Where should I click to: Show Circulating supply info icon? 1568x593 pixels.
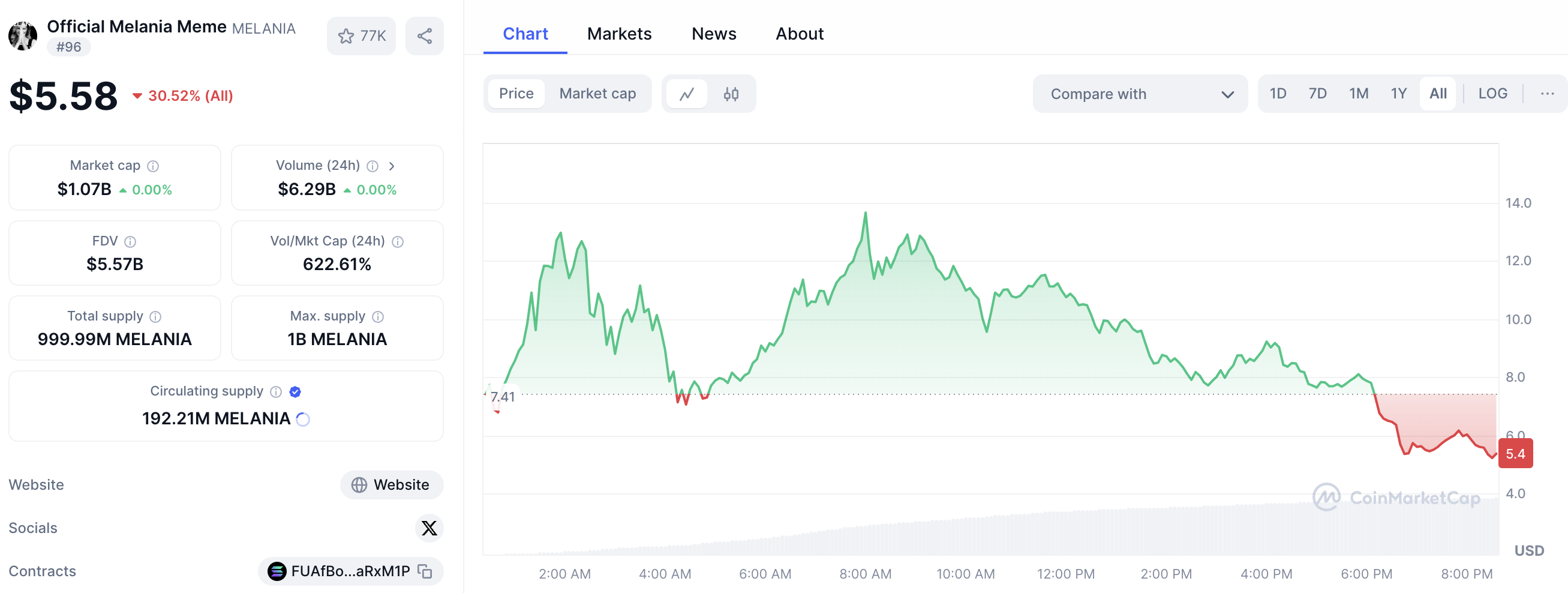[x=277, y=391]
